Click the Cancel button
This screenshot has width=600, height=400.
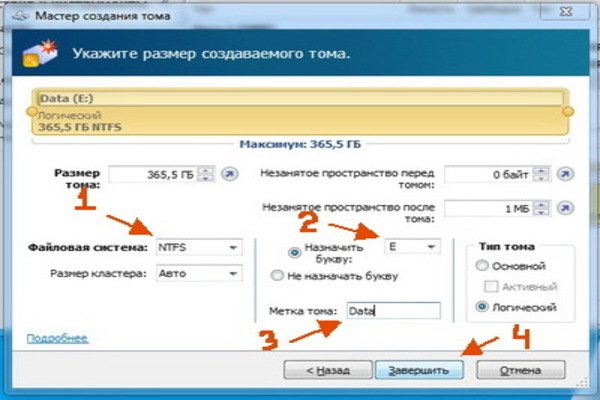[520, 370]
